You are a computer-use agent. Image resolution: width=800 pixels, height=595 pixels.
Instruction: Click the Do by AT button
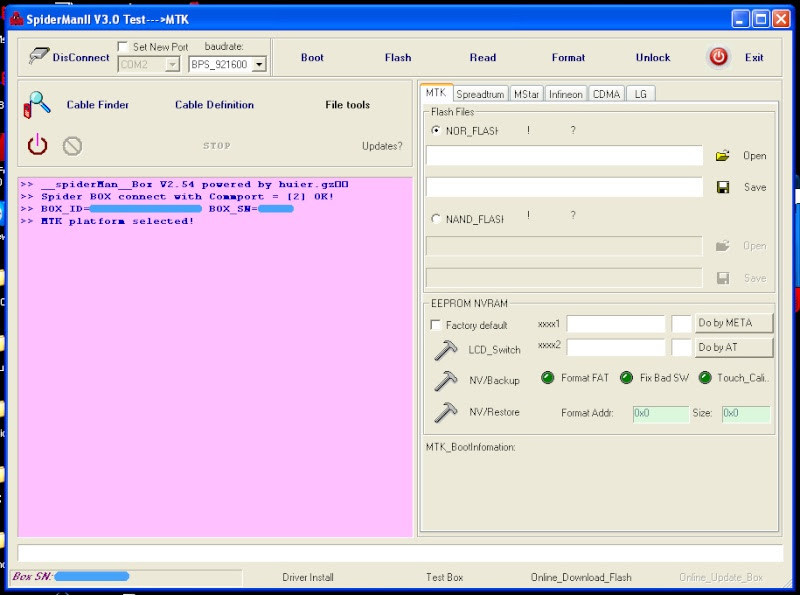click(x=734, y=348)
